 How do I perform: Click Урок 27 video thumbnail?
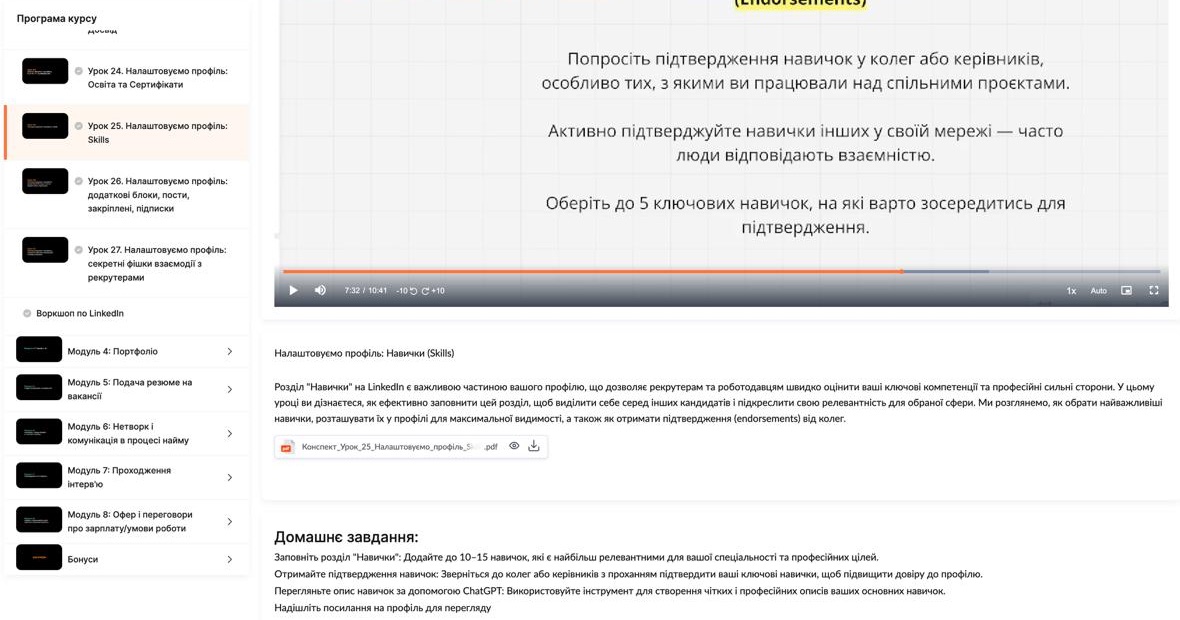45,250
